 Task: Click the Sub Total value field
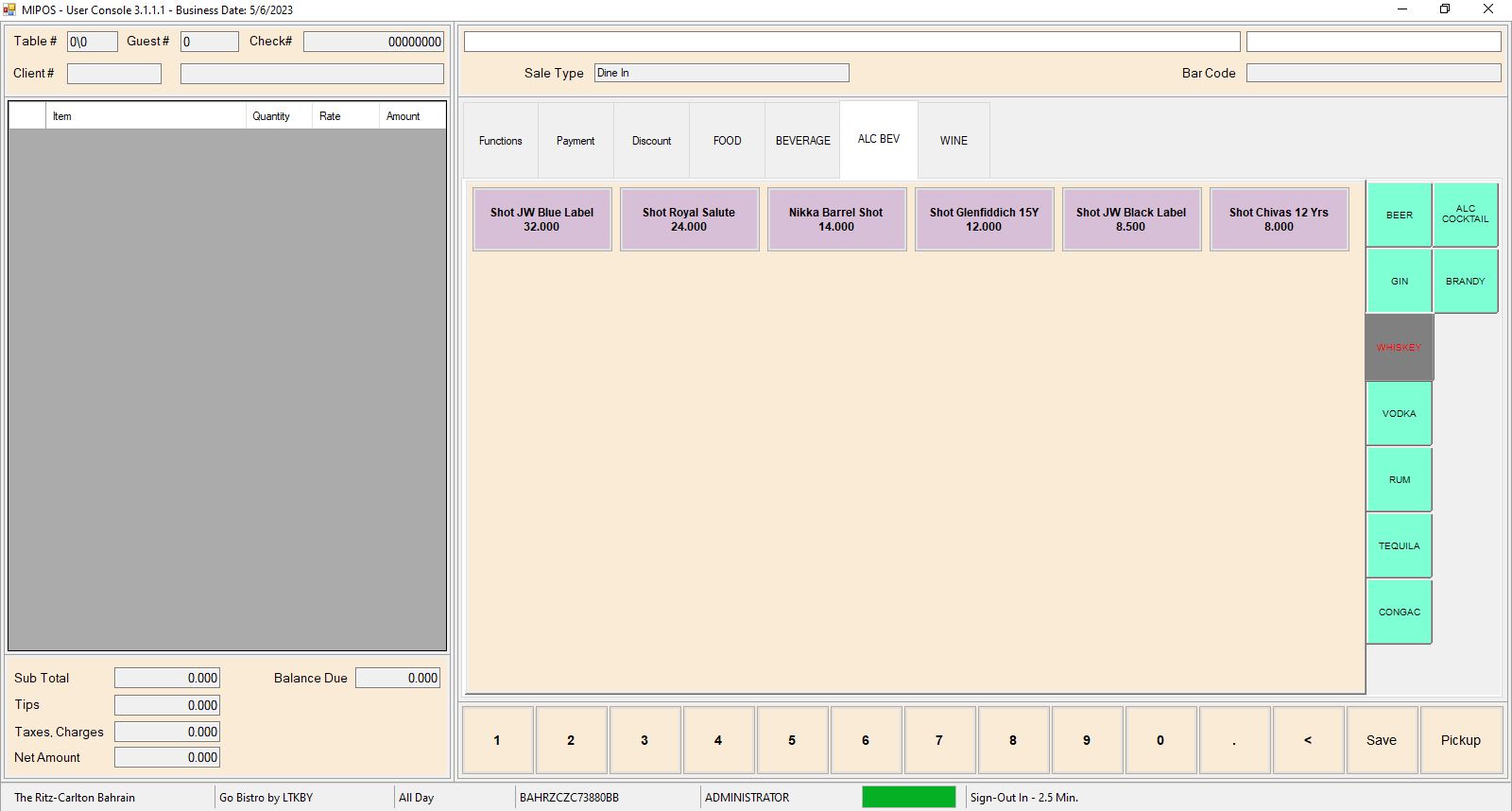coord(167,678)
